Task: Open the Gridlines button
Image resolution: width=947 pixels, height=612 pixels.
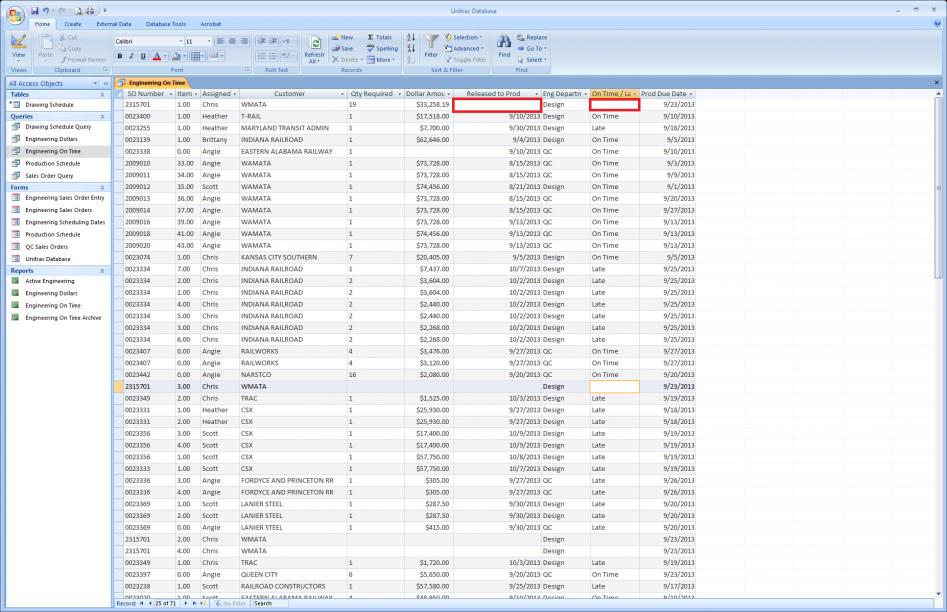Action: click(196, 56)
